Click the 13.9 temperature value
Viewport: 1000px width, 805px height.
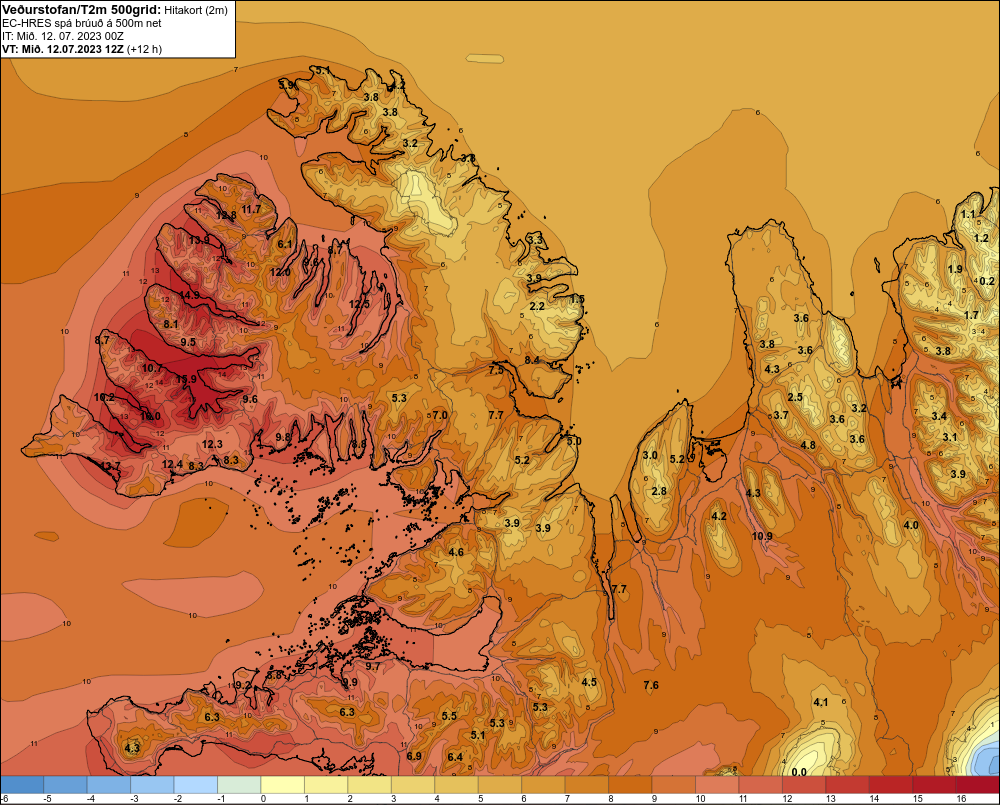(x=199, y=240)
